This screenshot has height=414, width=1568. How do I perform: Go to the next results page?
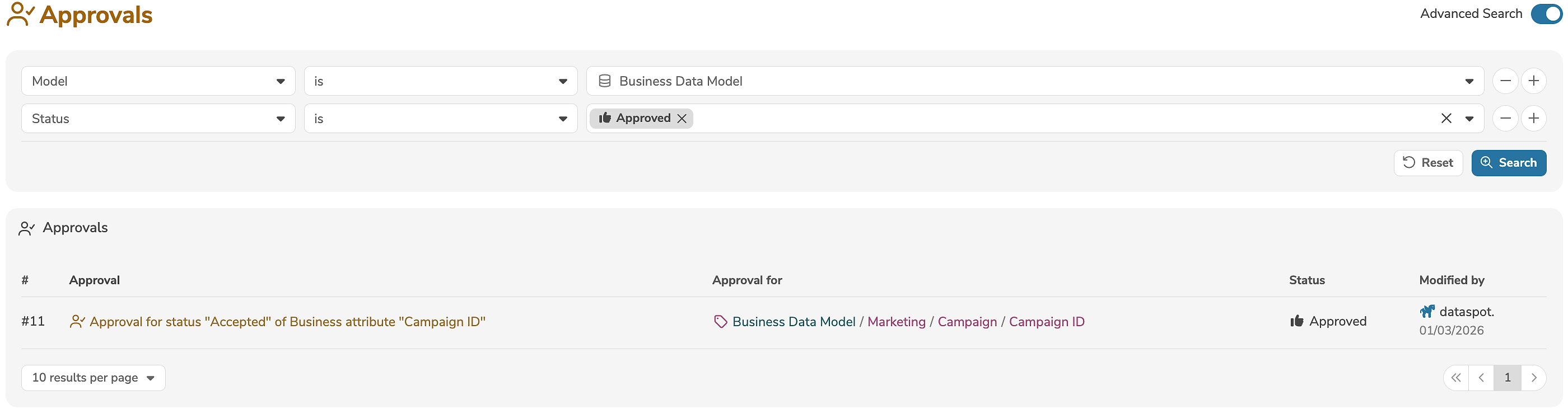point(1533,378)
